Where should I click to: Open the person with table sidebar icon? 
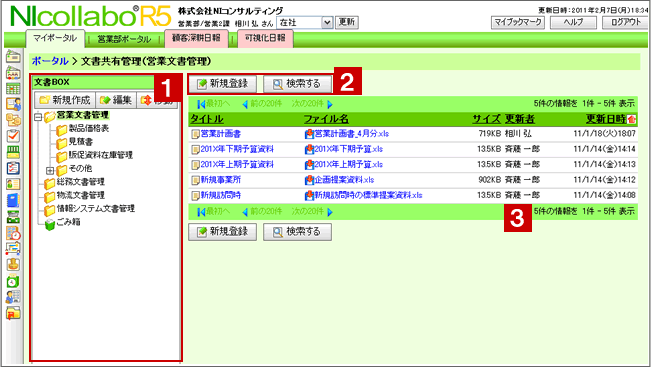[13, 296]
